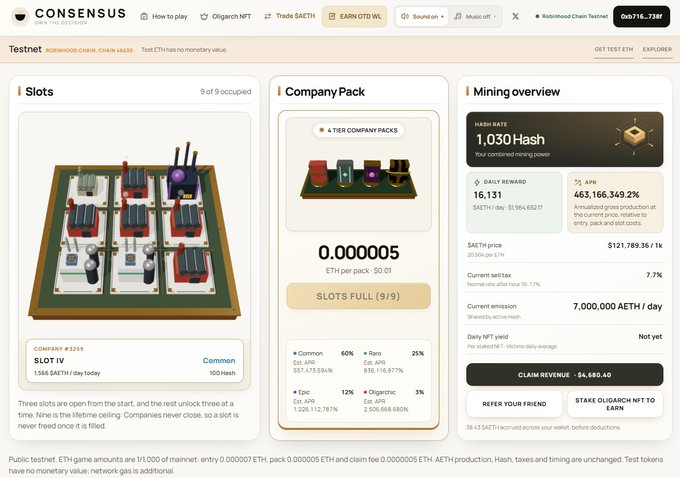Viewport: 680px width, 478px height.
Task: Click the Rare 25% tier entry
Action: [394, 362]
